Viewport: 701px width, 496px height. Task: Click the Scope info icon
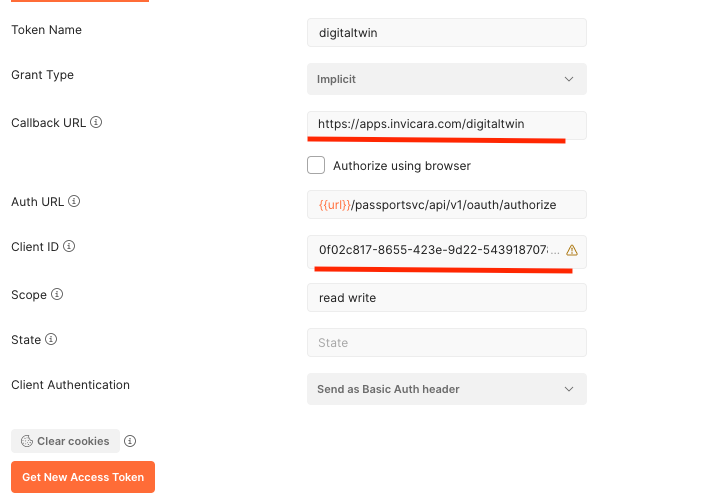[57, 295]
